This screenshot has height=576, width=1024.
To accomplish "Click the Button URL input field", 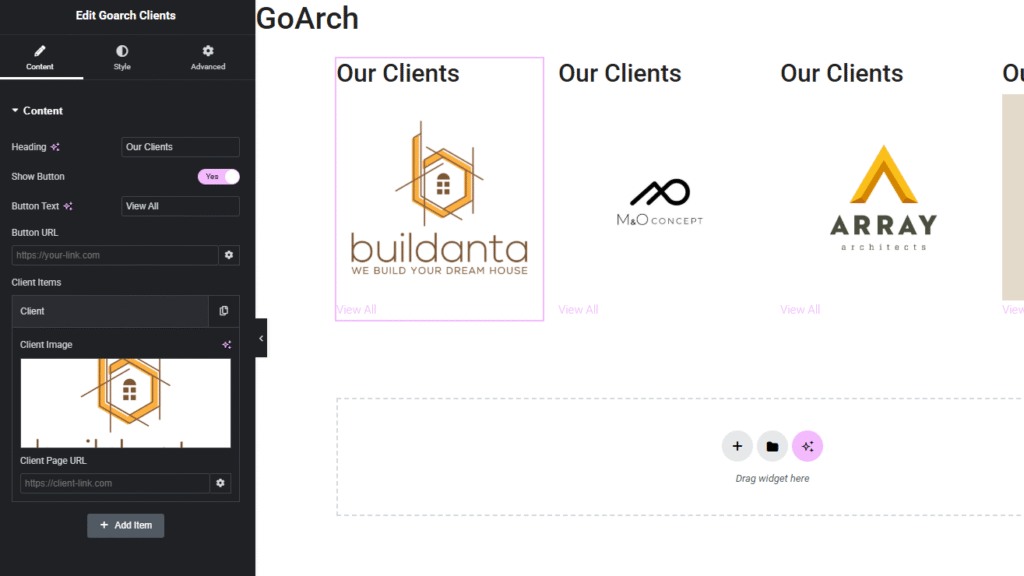I will [115, 255].
